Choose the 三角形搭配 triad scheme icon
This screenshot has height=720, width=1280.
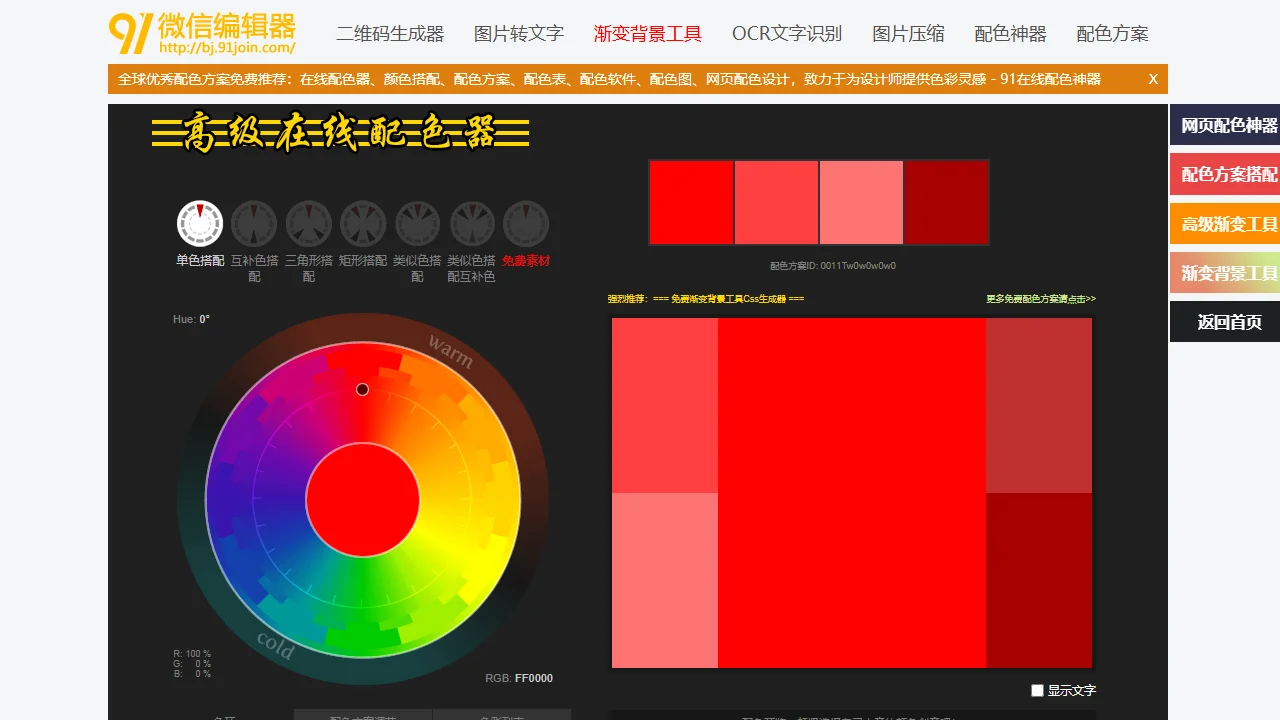tap(308, 224)
